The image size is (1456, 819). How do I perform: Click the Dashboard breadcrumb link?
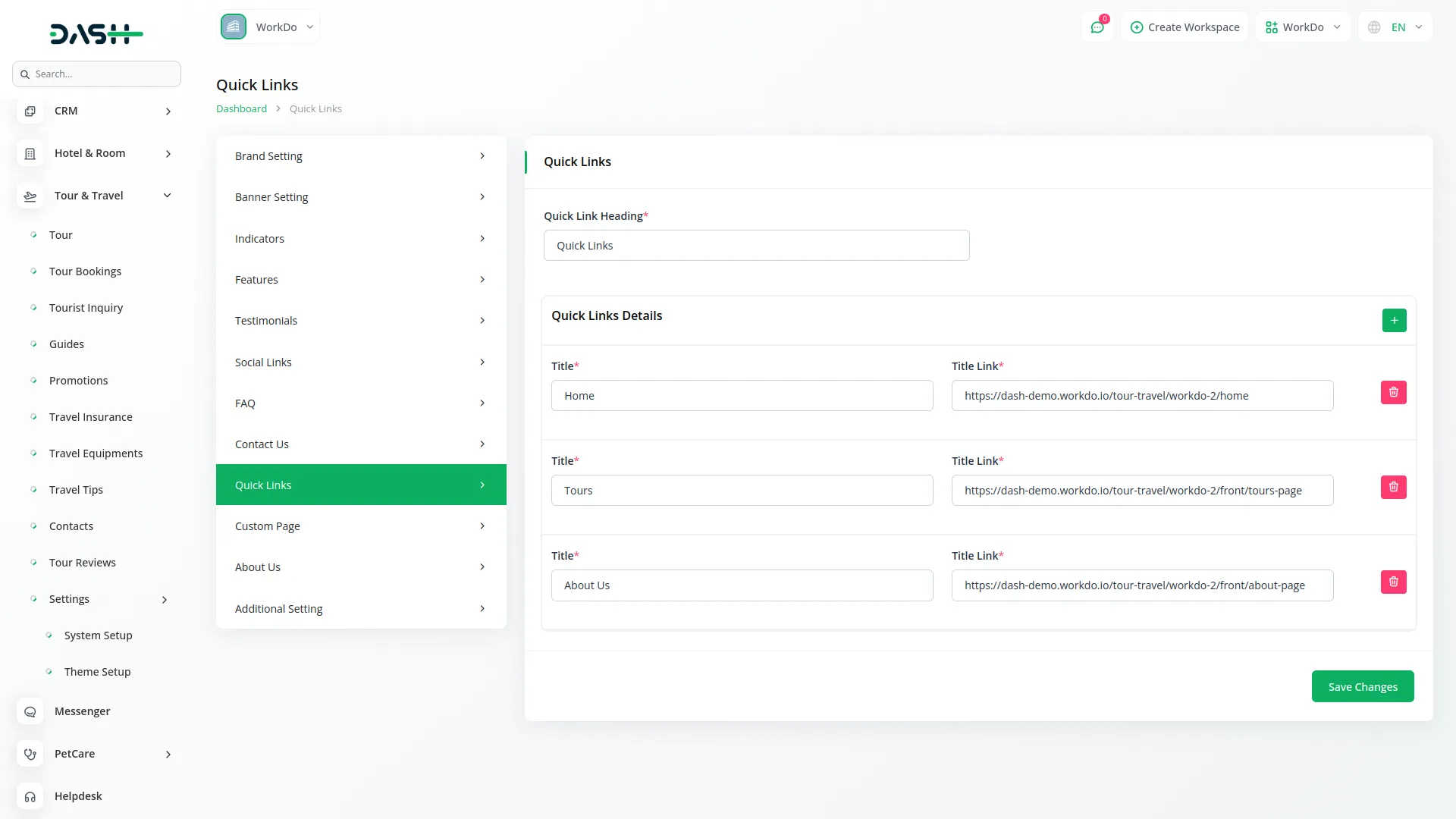241,108
